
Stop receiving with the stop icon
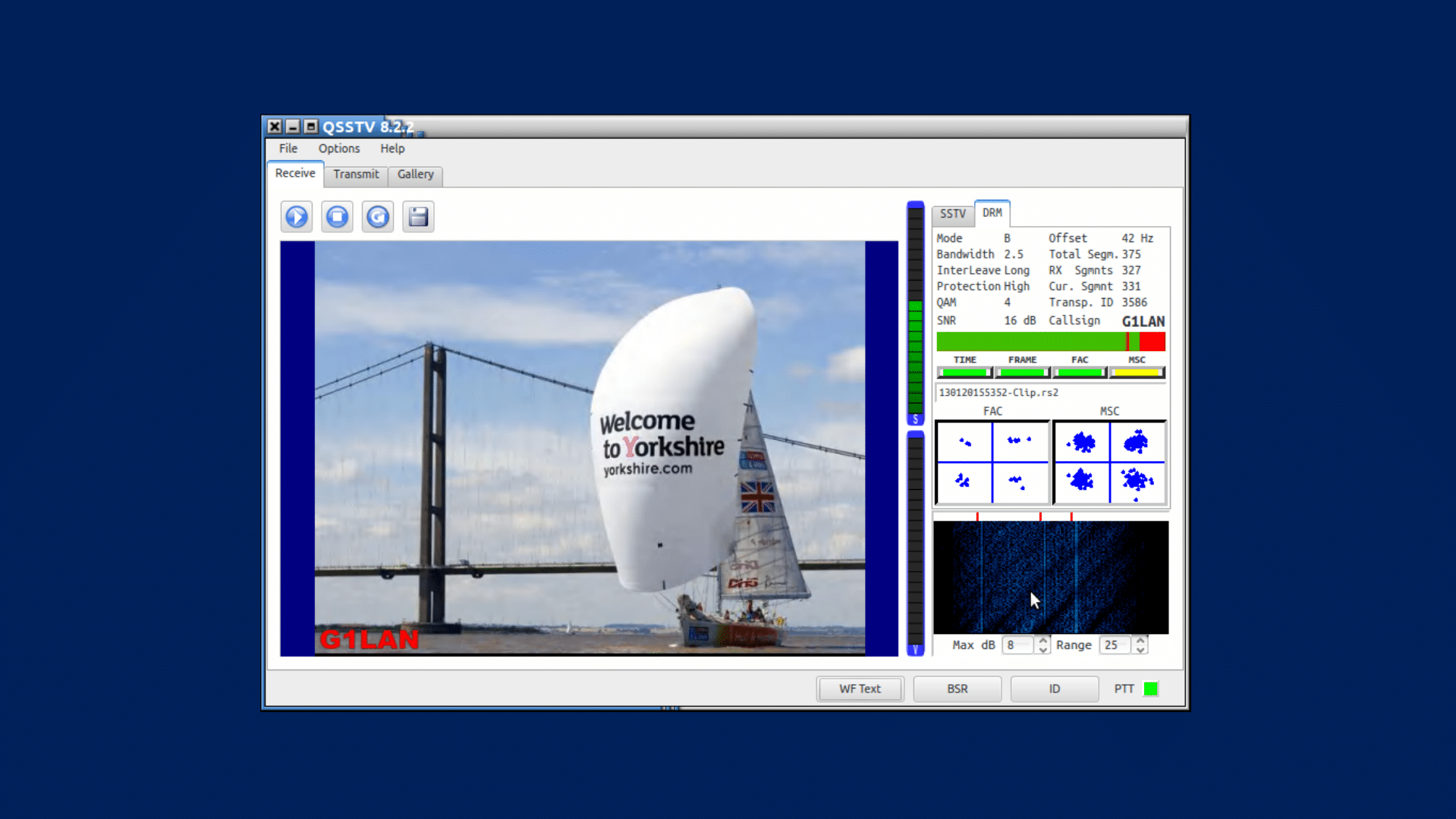coord(337,217)
